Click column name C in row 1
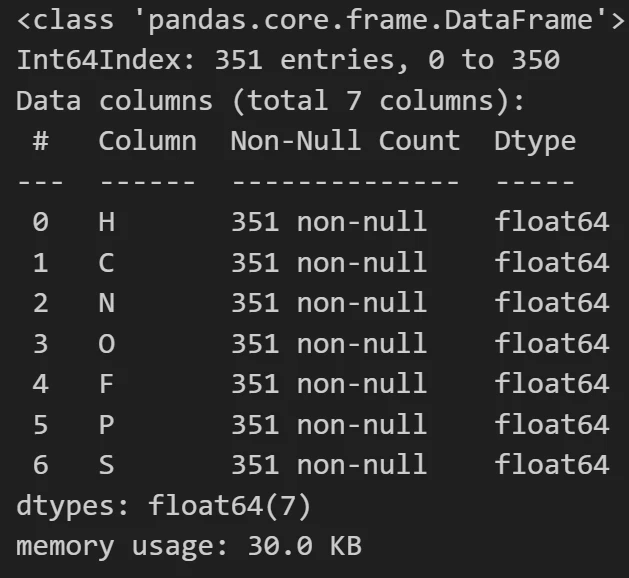 tap(106, 263)
